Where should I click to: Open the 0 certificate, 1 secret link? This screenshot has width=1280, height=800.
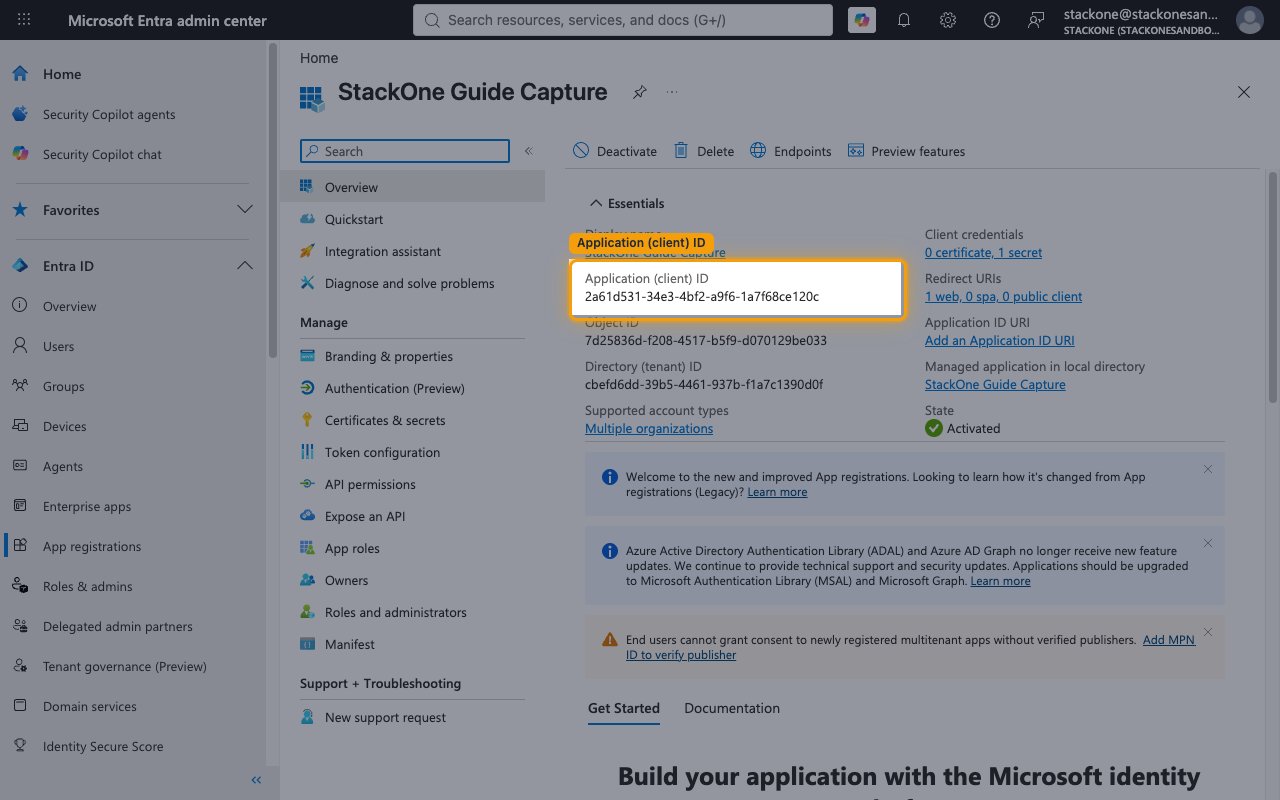[983, 252]
